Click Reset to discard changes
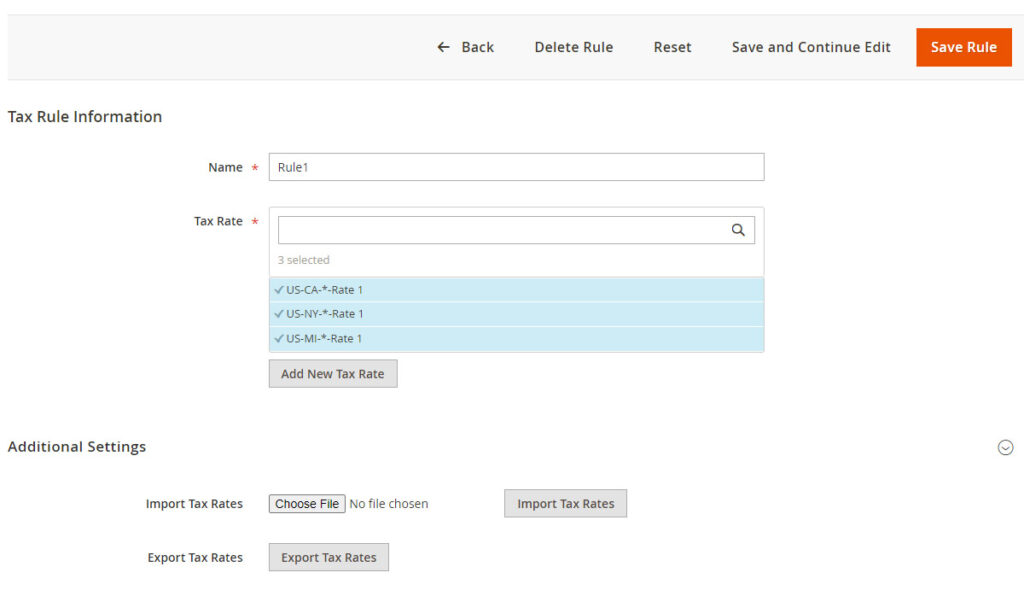Image resolution: width=1024 pixels, height=596 pixels. 672,47
